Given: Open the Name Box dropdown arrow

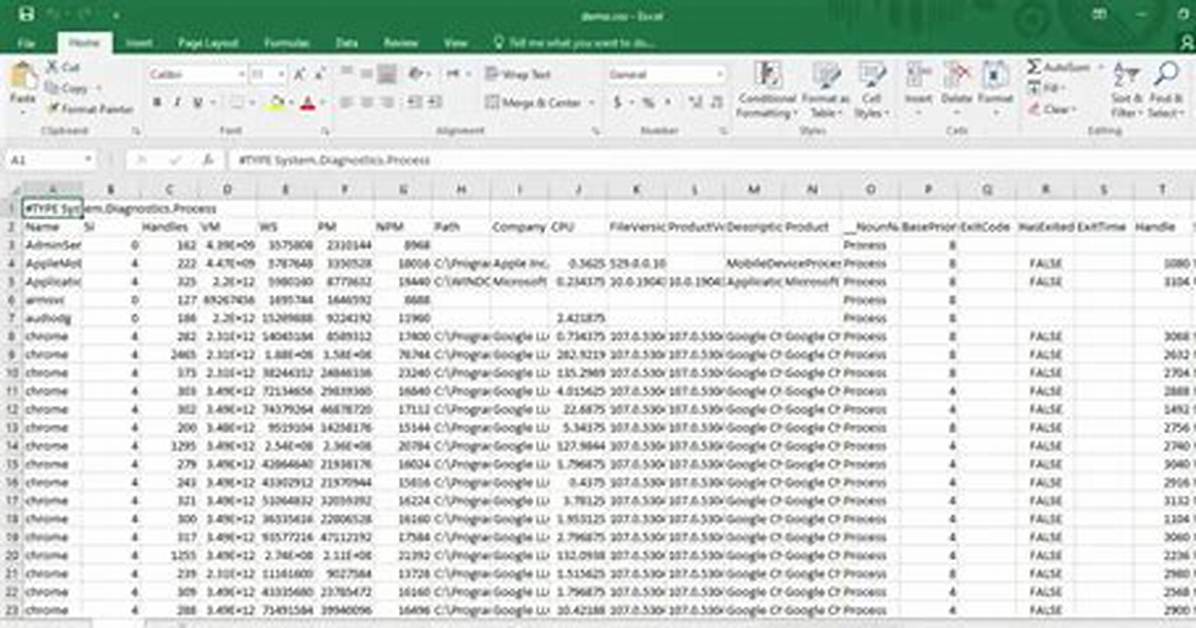Looking at the screenshot, I should tap(88, 160).
